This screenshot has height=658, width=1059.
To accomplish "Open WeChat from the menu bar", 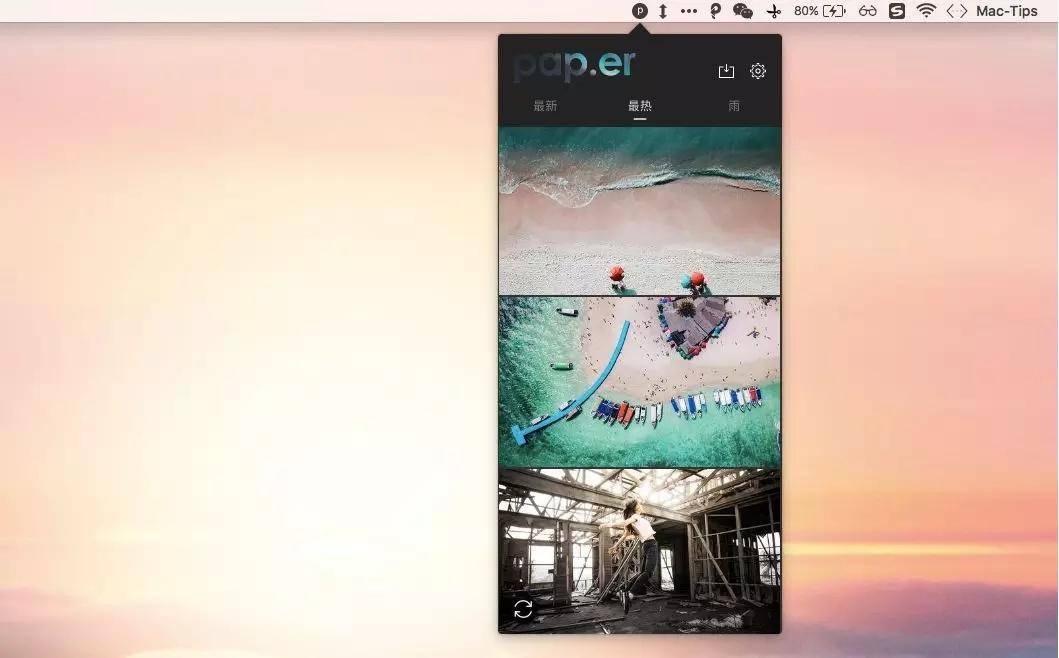I will pos(742,11).
